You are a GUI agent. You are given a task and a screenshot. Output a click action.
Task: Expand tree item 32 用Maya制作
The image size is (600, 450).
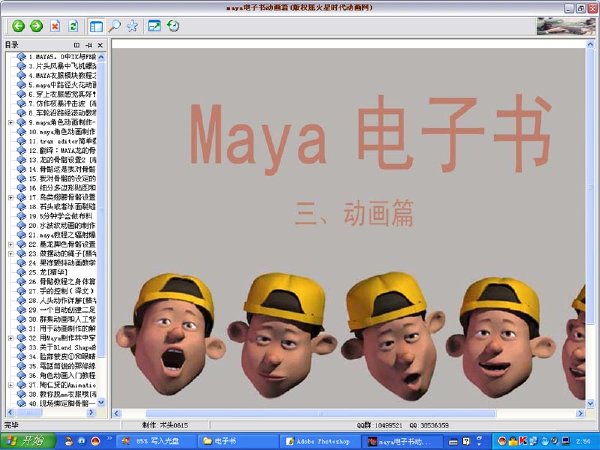click(11, 338)
